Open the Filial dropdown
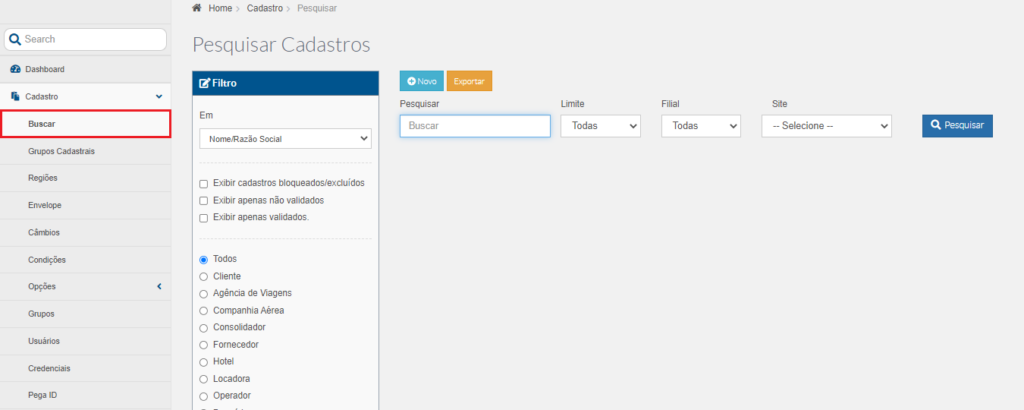The image size is (1024, 410). click(701, 126)
